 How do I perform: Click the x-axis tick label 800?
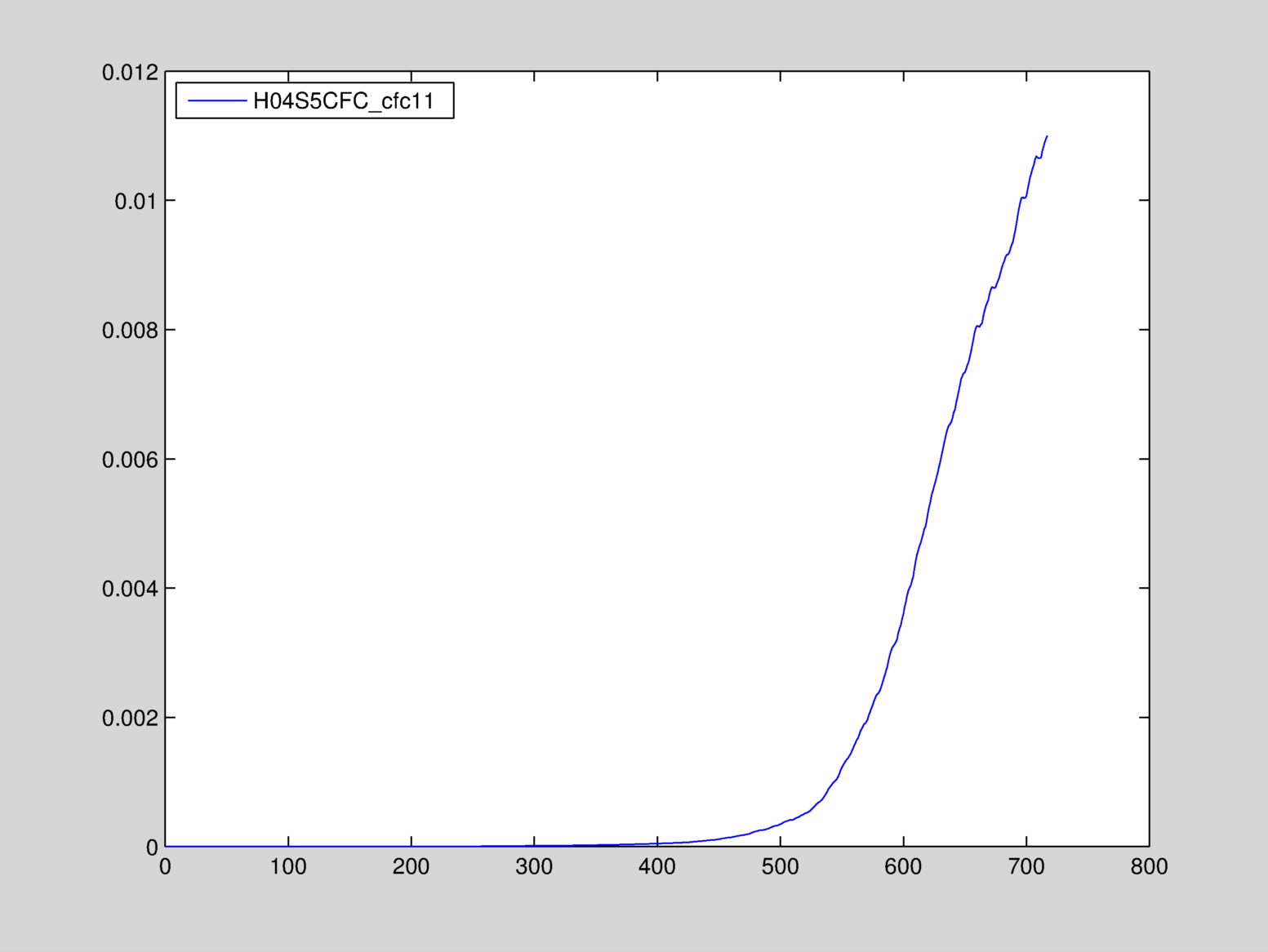(x=1149, y=867)
